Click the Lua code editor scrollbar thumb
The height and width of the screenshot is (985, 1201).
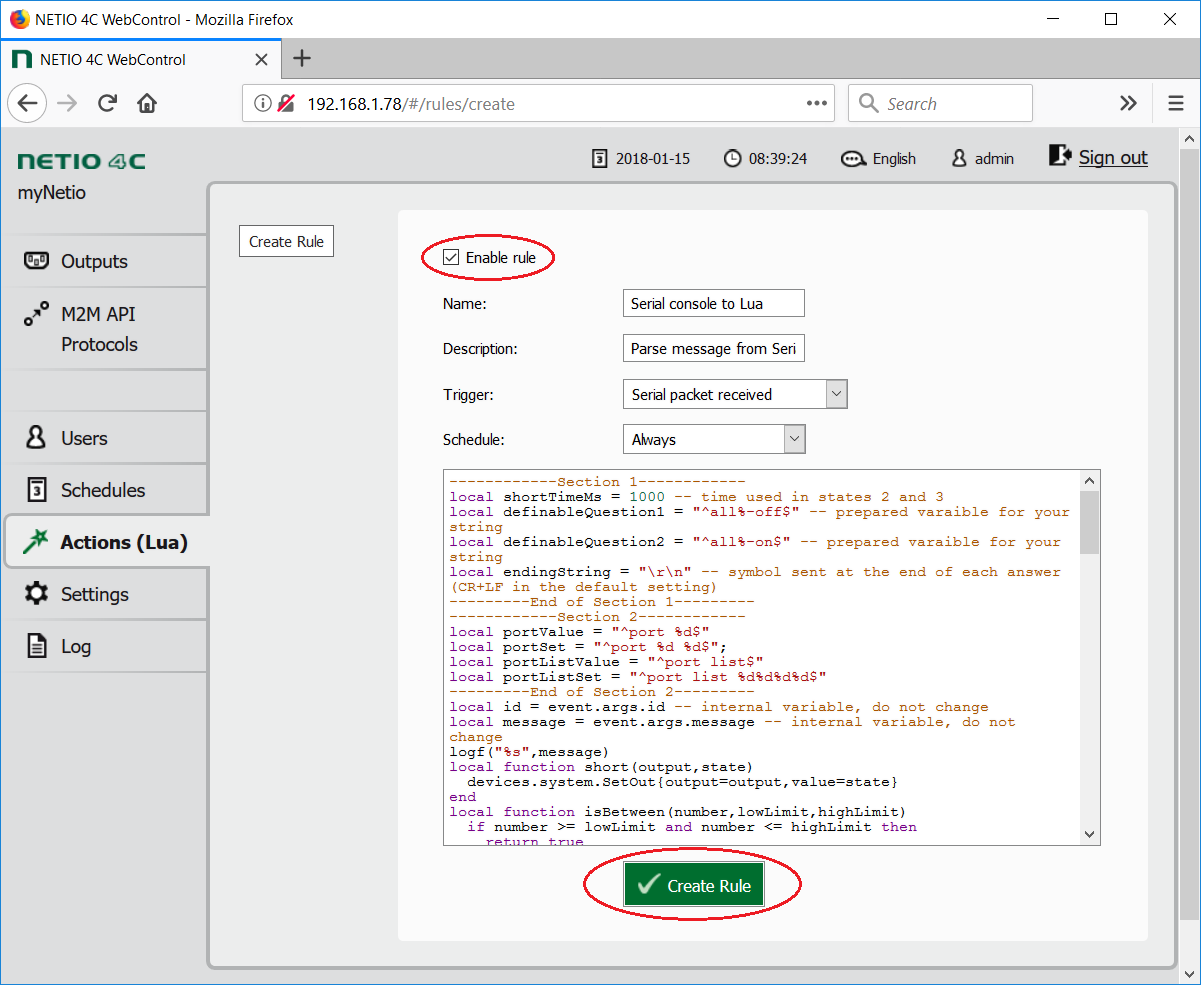[1089, 522]
